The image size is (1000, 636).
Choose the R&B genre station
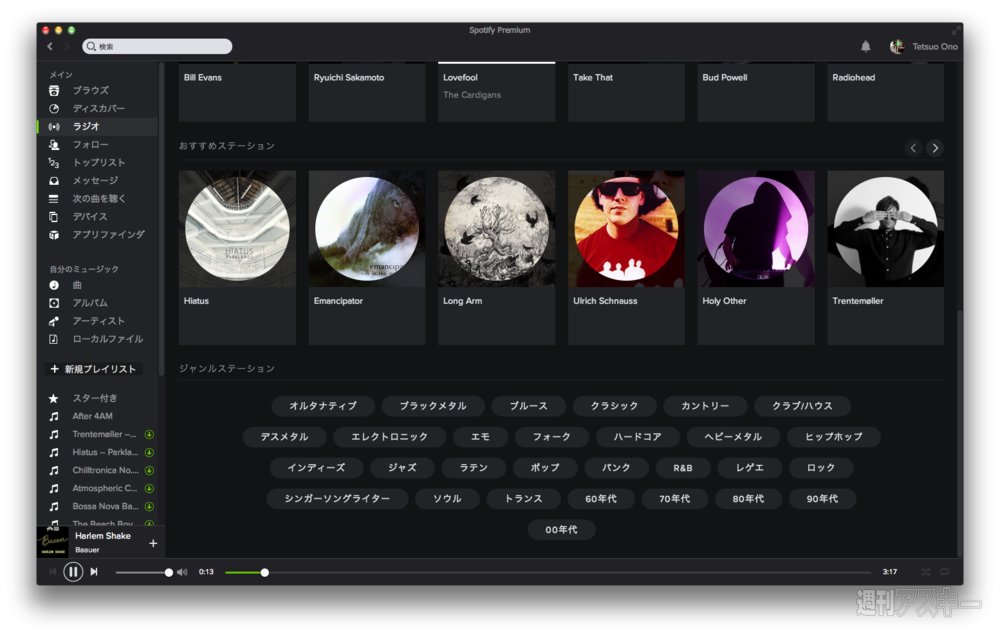(x=682, y=468)
